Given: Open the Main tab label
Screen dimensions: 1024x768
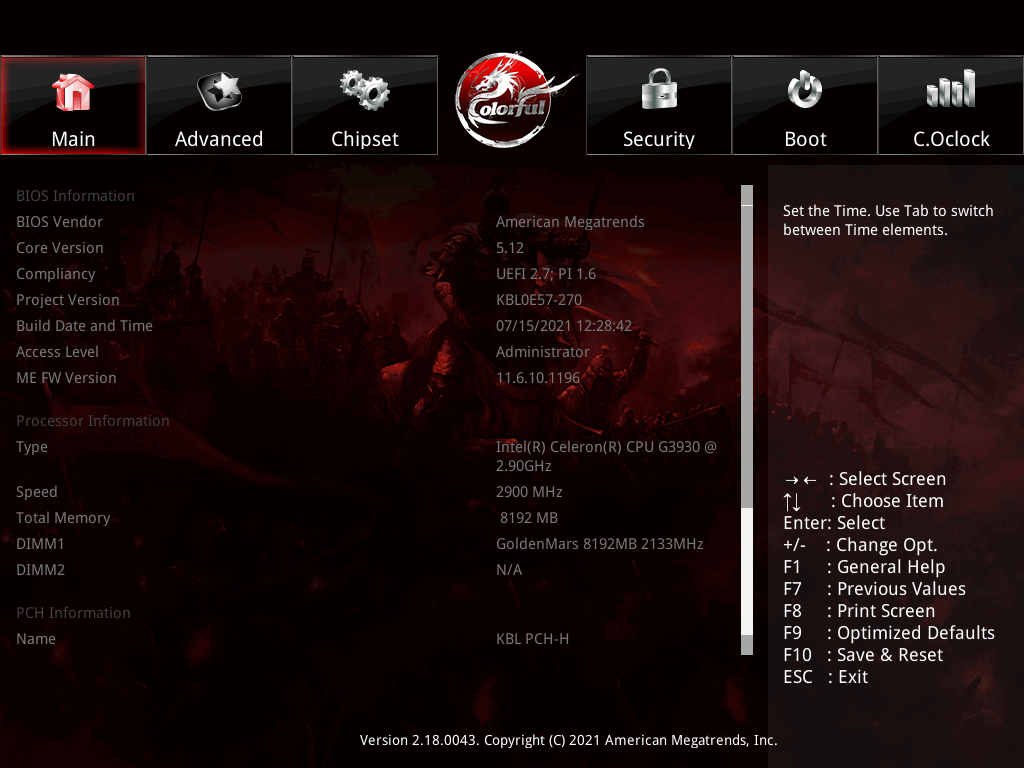Looking at the screenshot, I should (x=73, y=139).
